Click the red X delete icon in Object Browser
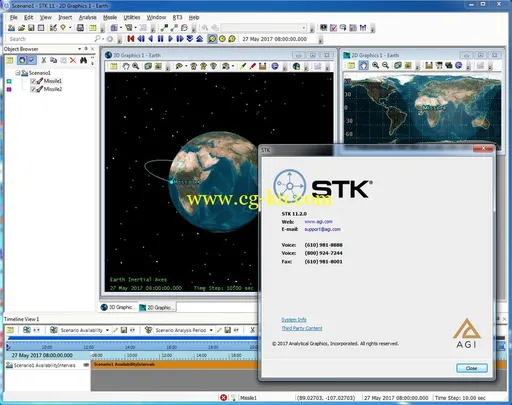This screenshot has height=405, width=512. click(x=73, y=60)
